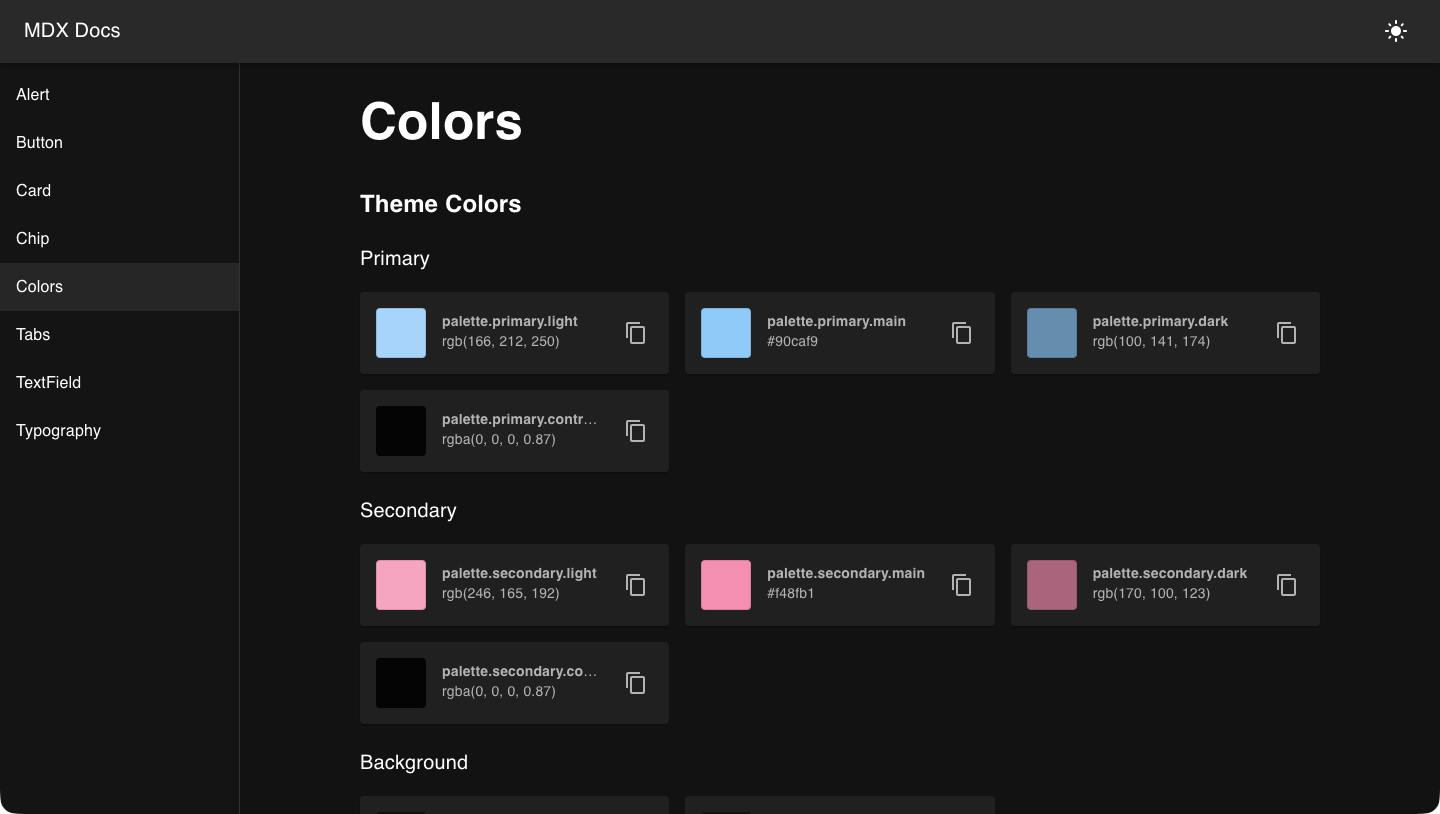Open the Typography docs page
This screenshot has height=814, width=1440.
pyautogui.click(x=58, y=430)
